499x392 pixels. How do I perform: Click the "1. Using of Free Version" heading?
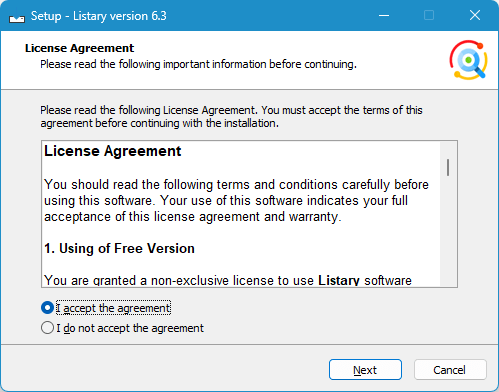tap(119, 249)
